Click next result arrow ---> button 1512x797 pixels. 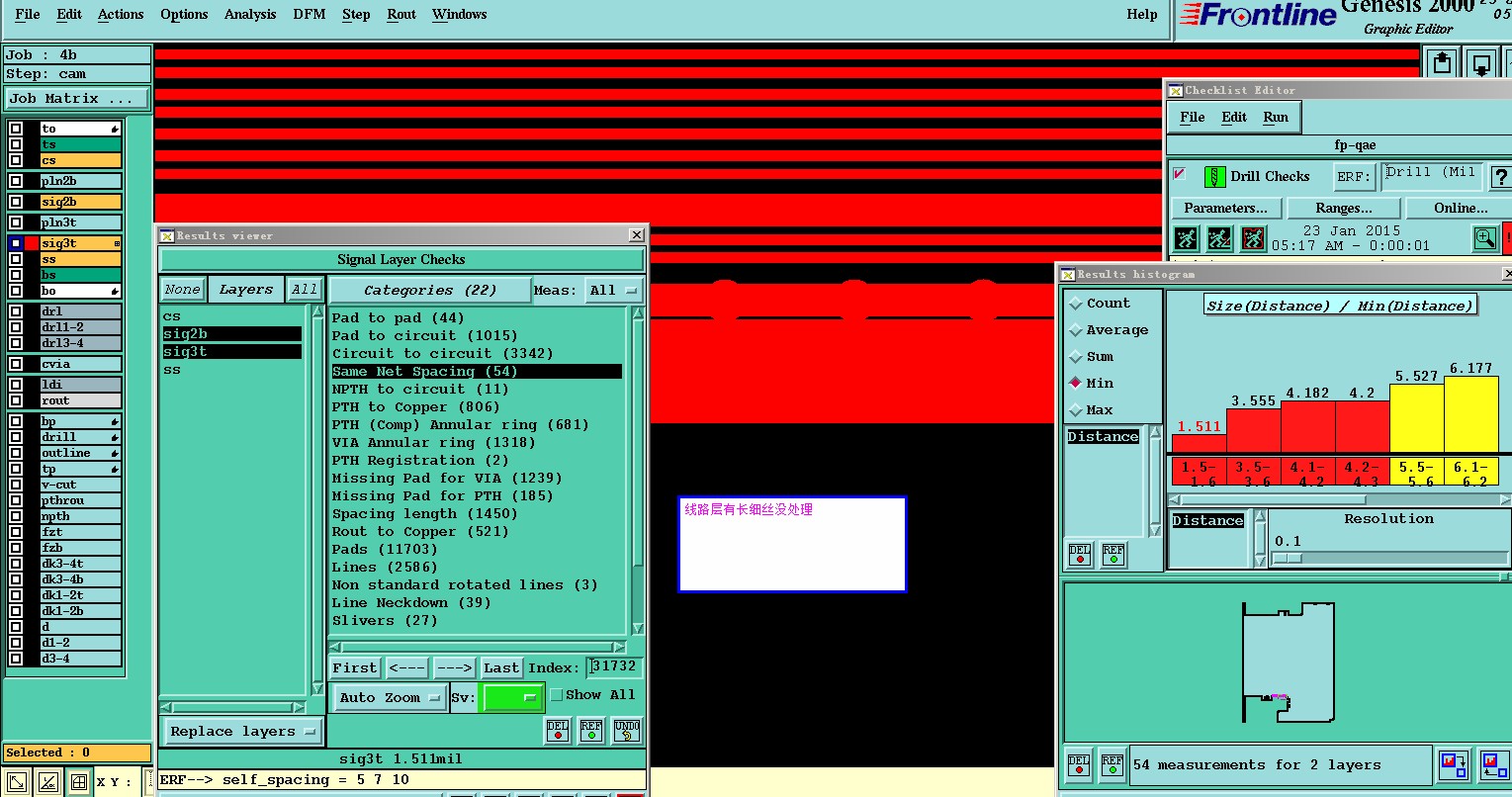pyautogui.click(x=454, y=668)
